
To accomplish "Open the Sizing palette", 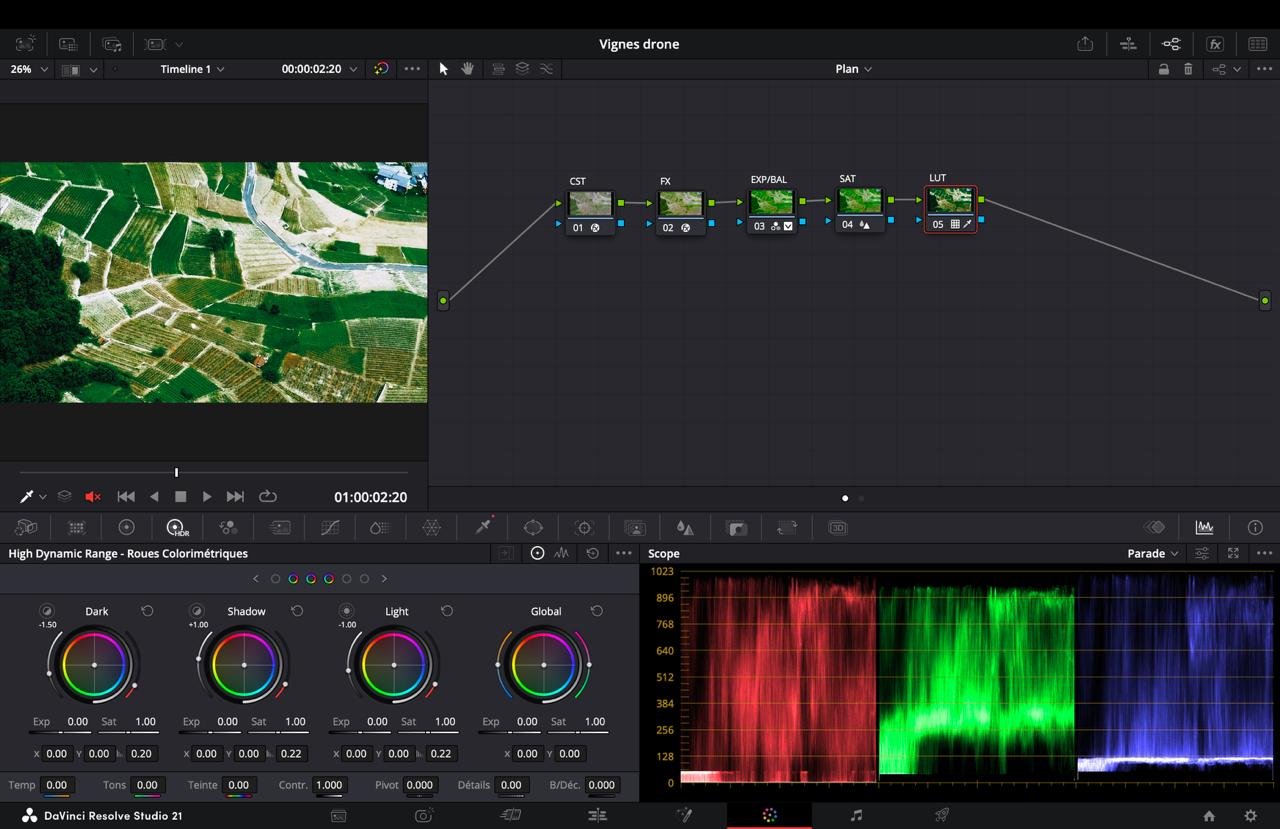I will tap(787, 528).
